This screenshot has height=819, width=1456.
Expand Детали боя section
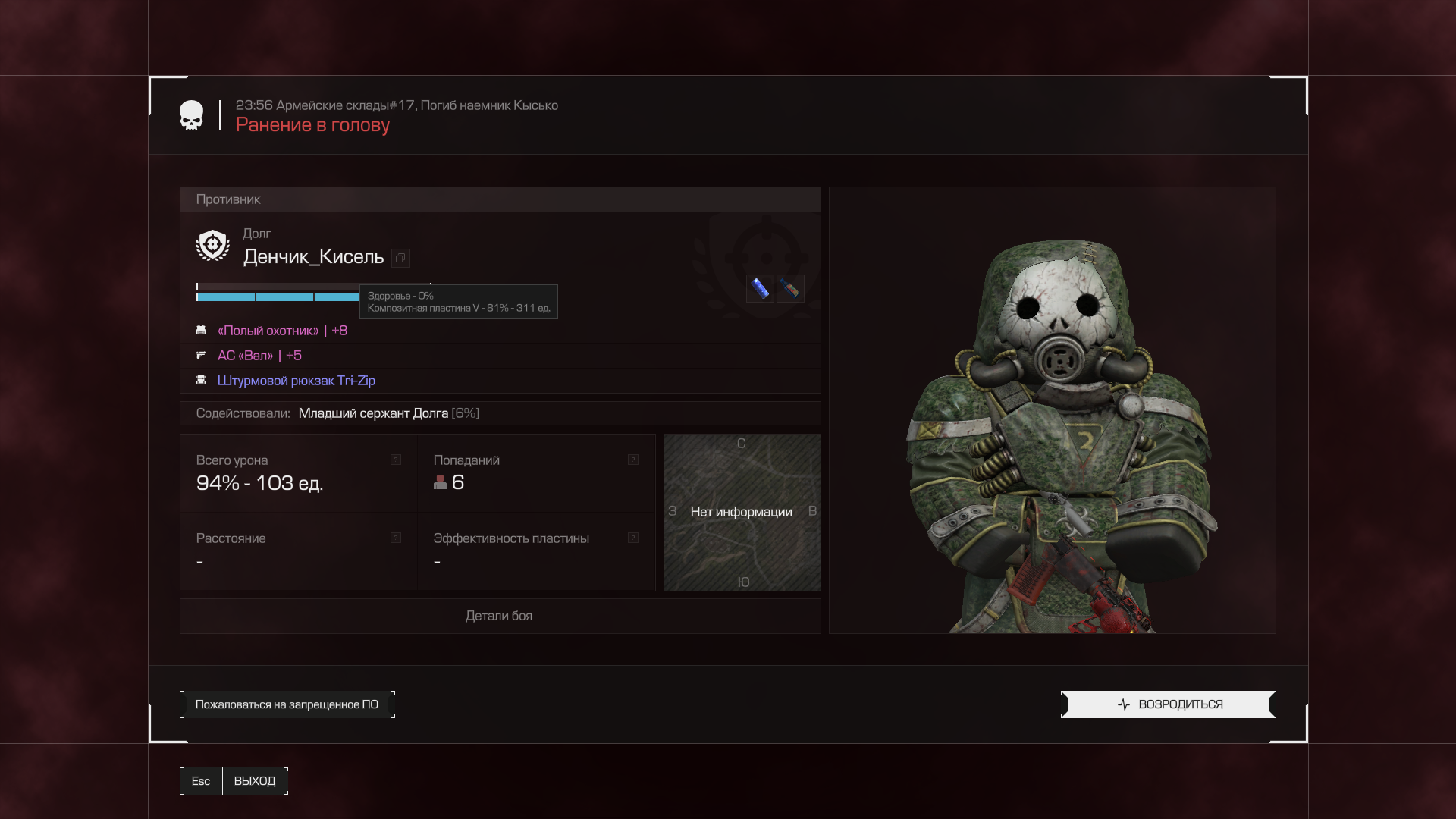[x=500, y=616]
